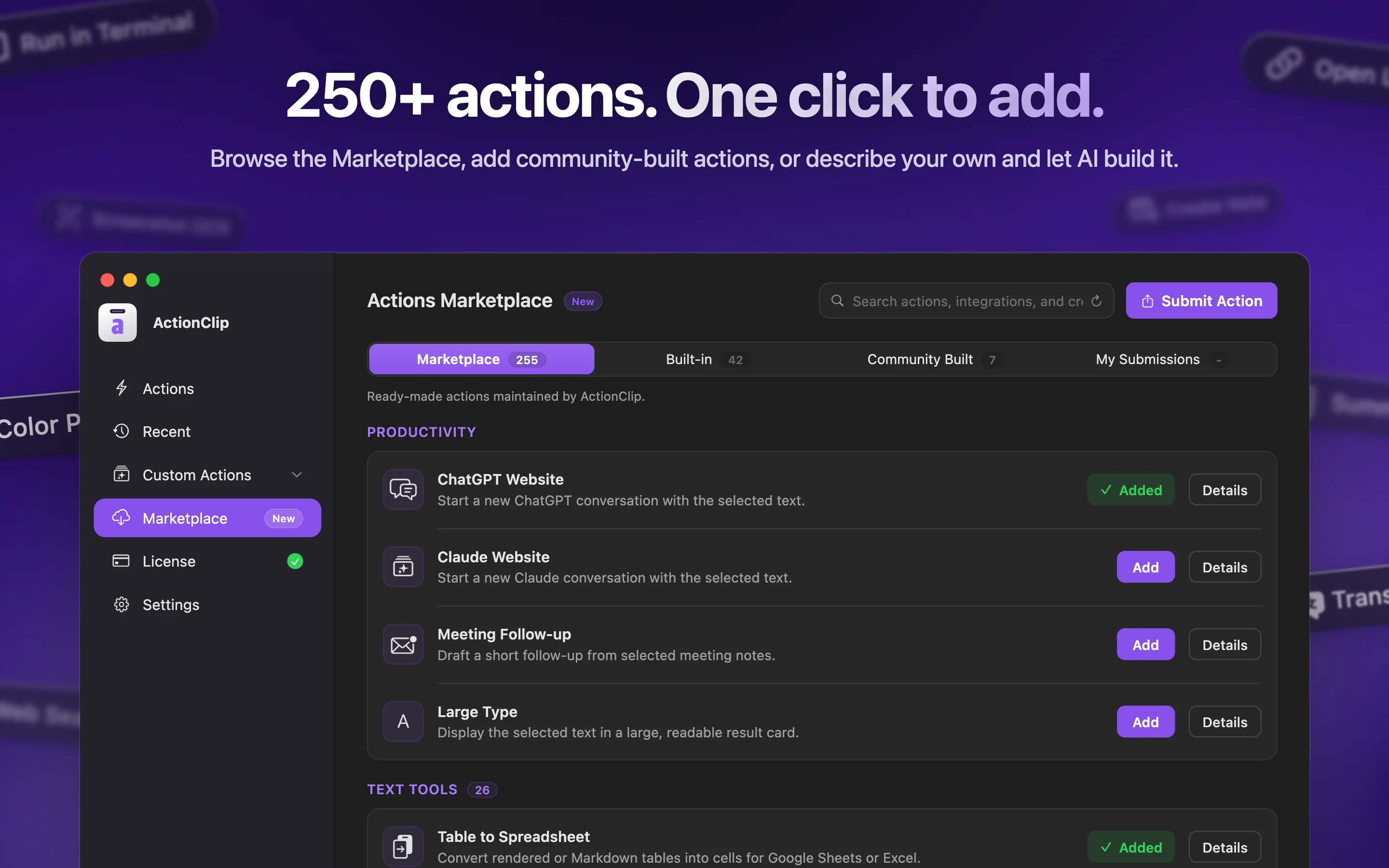The height and width of the screenshot is (868, 1389).
Task: Open Details for ChatGPT Website
Action: pos(1225,489)
